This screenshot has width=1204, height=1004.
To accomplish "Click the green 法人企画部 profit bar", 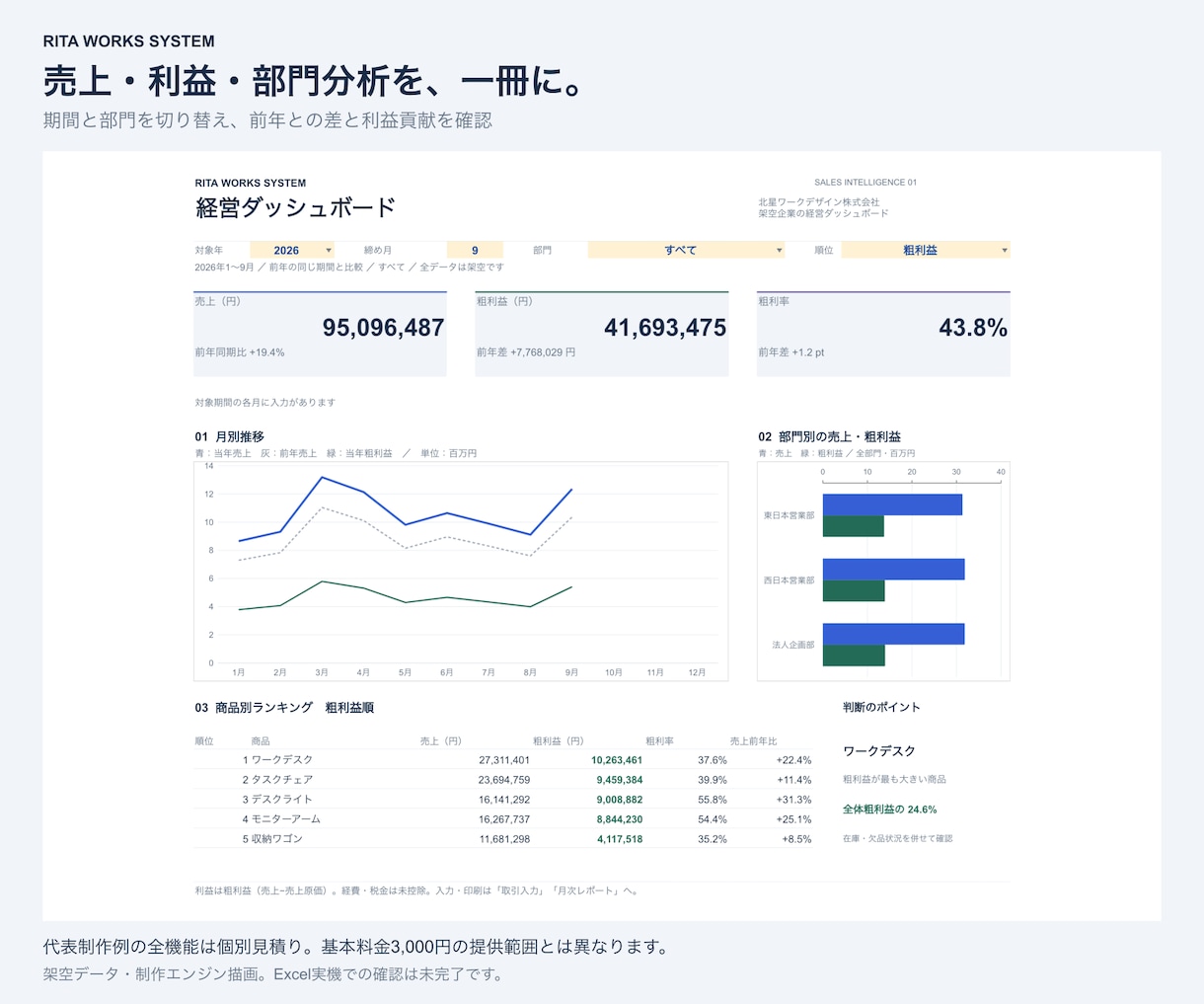I will [x=854, y=656].
